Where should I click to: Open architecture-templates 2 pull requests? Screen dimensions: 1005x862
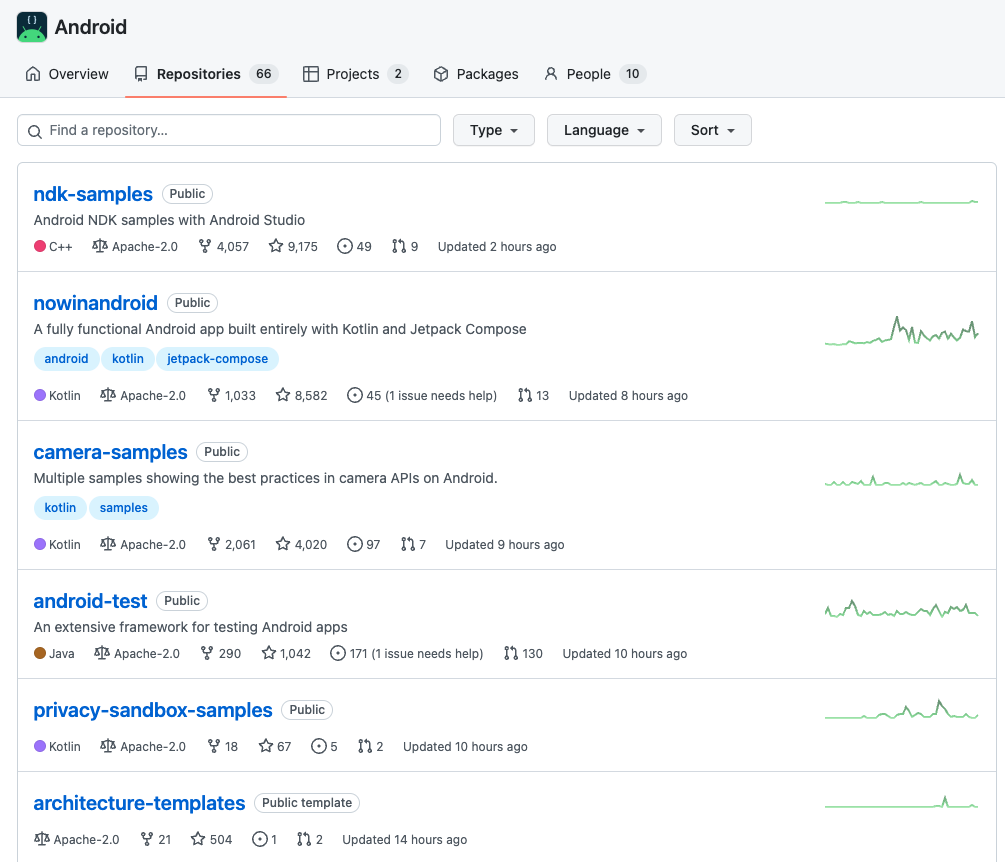point(310,840)
